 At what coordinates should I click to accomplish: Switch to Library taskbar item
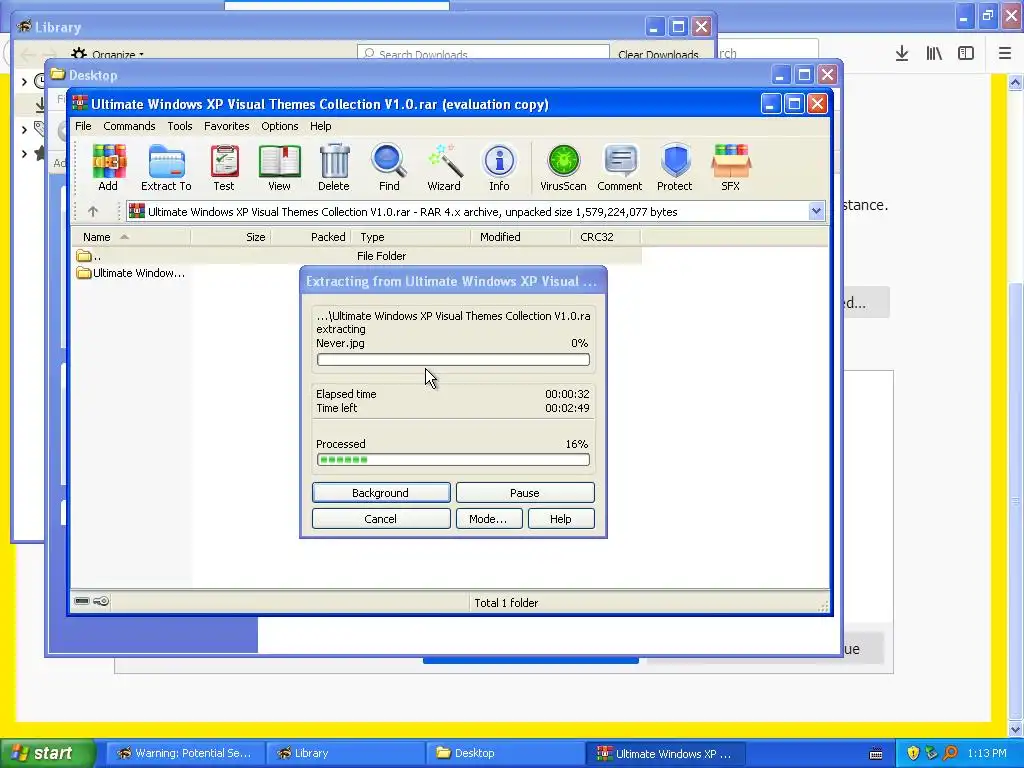pos(345,753)
